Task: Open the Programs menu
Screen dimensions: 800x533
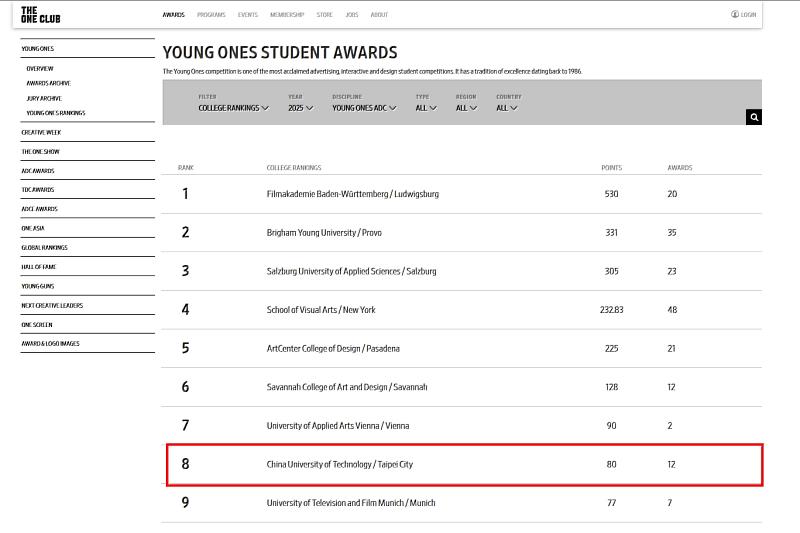Action: (x=211, y=15)
